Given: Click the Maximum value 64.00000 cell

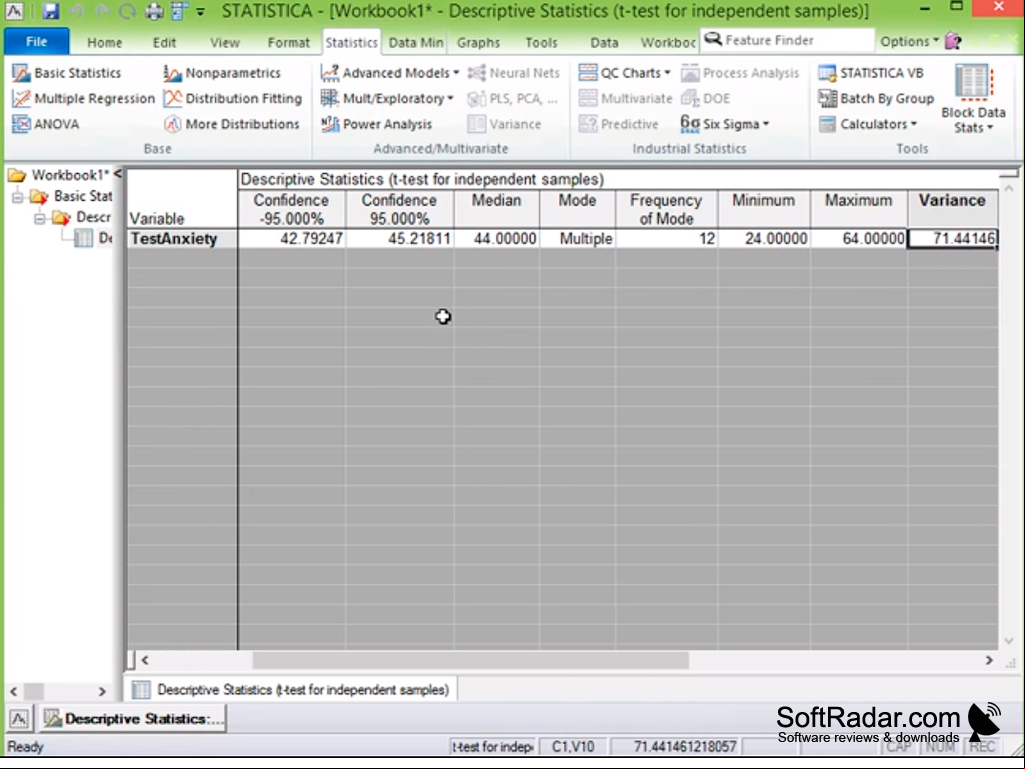Looking at the screenshot, I should 858,239.
